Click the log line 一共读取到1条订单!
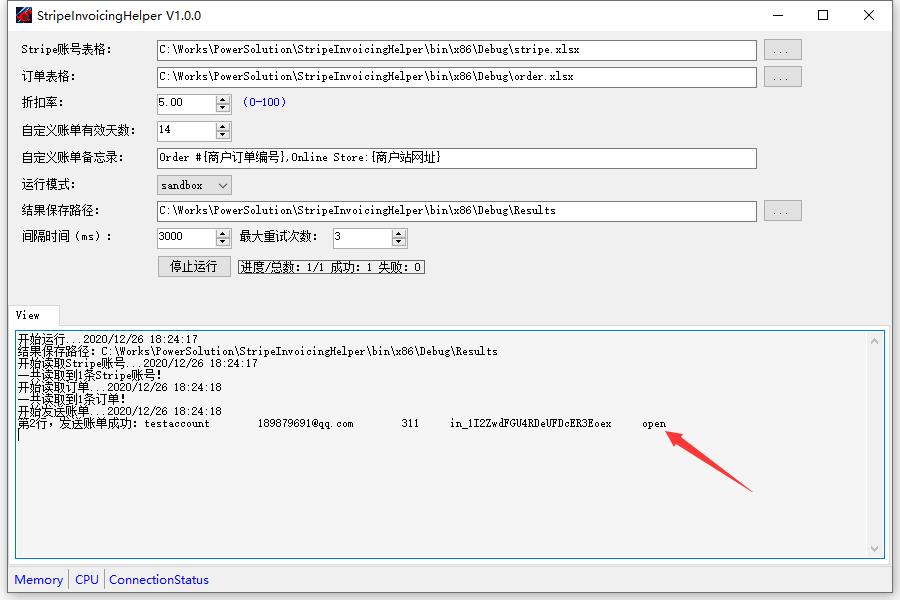The height and width of the screenshot is (600, 900). click(x=72, y=399)
